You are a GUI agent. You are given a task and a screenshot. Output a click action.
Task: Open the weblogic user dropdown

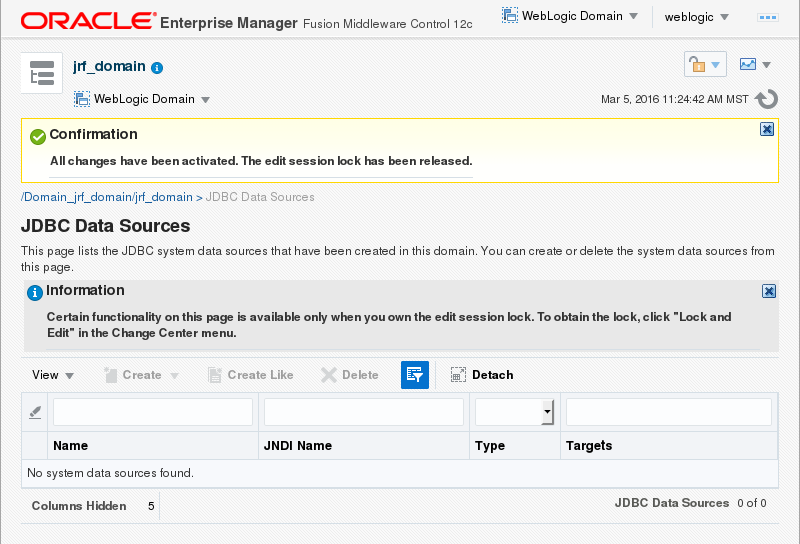[696, 17]
